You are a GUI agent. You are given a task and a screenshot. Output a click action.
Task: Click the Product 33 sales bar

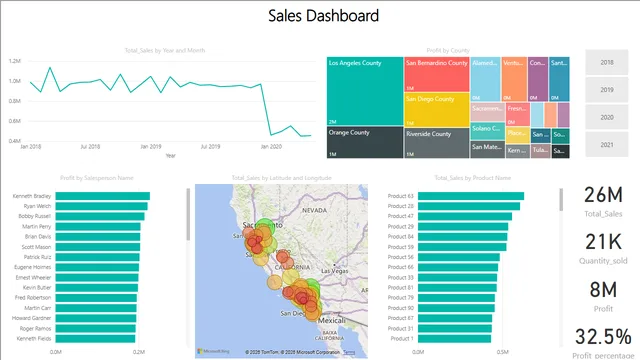pos(458,278)
